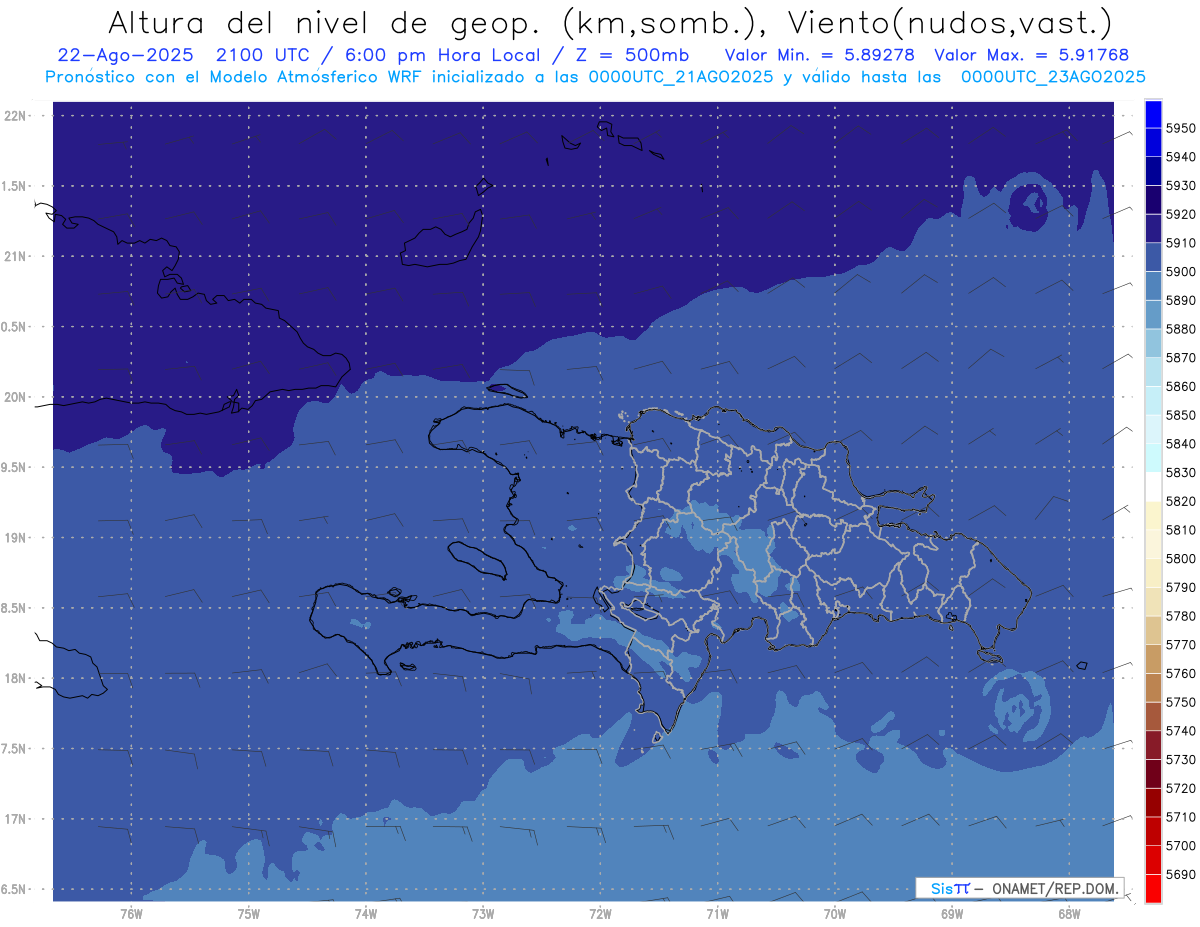The width and height of the screenshot is (1200, 927).
Task: Select the '0000UTC_23AGO2025' valid-until time
Action: click(1053, 77)
